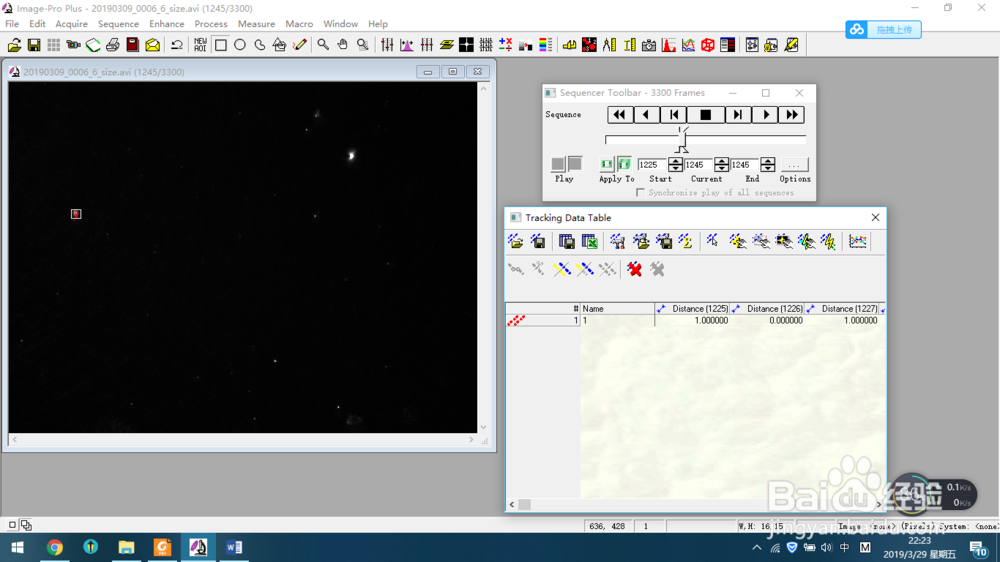Screen dimensions: 1000x562
Task: Click the Print icon in main toolbar
Action: point(113,45)
